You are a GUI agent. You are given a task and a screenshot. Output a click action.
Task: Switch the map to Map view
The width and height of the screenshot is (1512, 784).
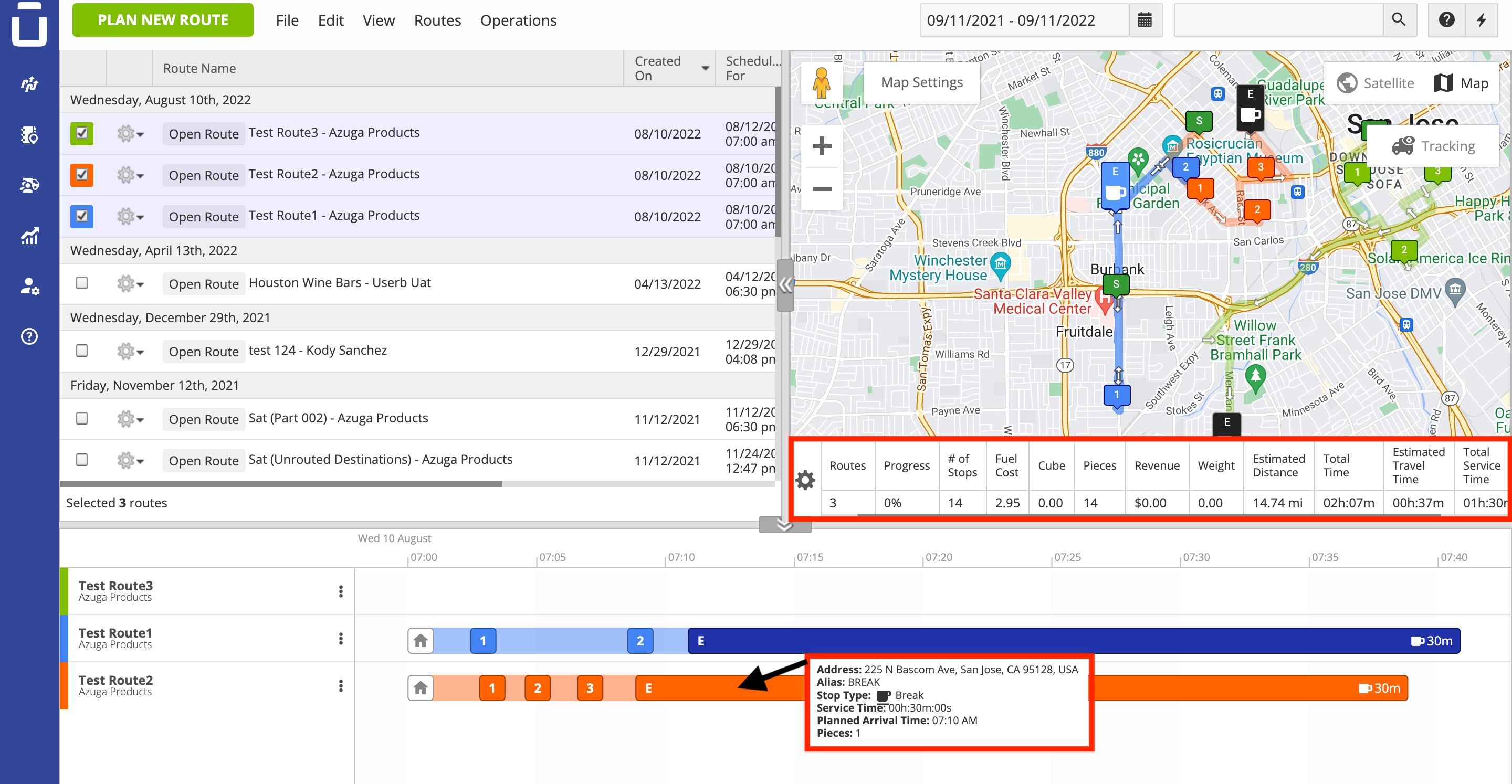[x=1462, y=83]
